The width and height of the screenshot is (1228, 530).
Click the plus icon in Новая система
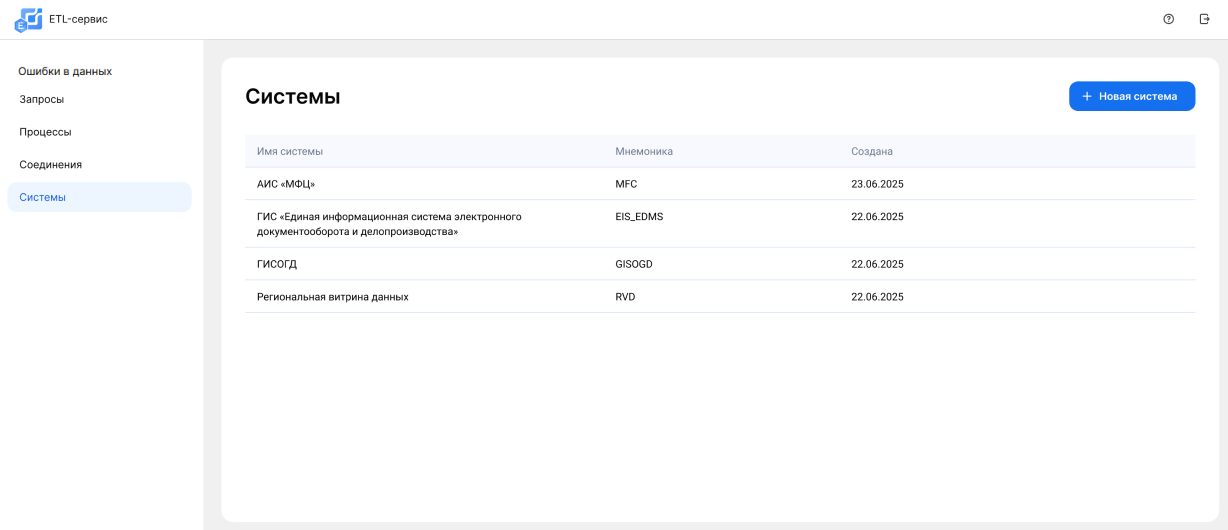(x=1087, y=96)
